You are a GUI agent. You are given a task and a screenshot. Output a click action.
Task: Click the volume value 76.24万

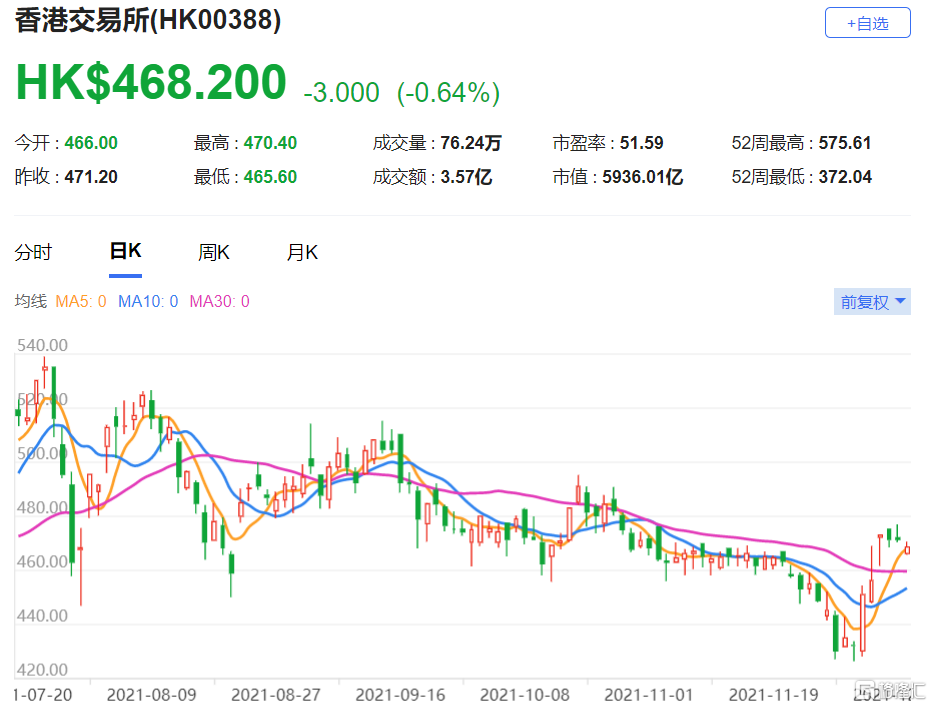471,143
